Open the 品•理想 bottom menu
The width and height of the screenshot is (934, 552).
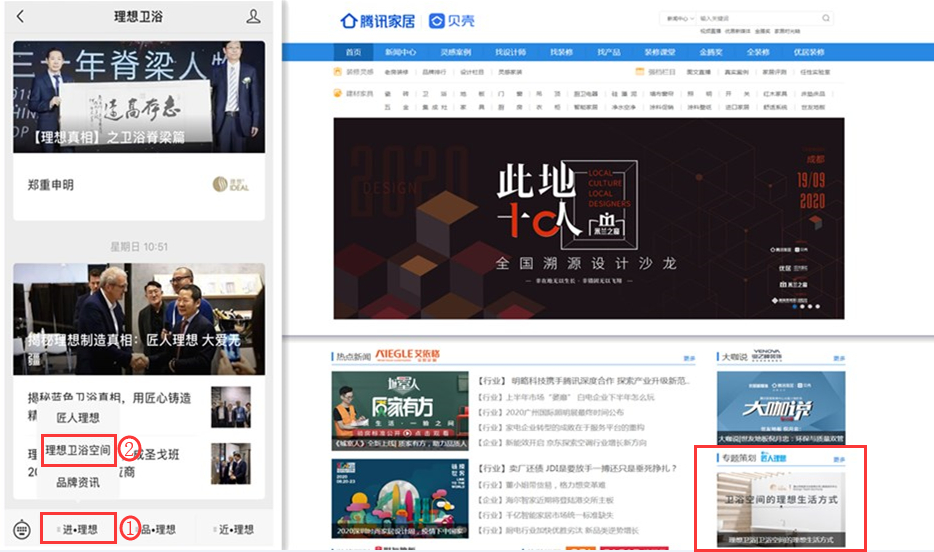click(158, 529)
